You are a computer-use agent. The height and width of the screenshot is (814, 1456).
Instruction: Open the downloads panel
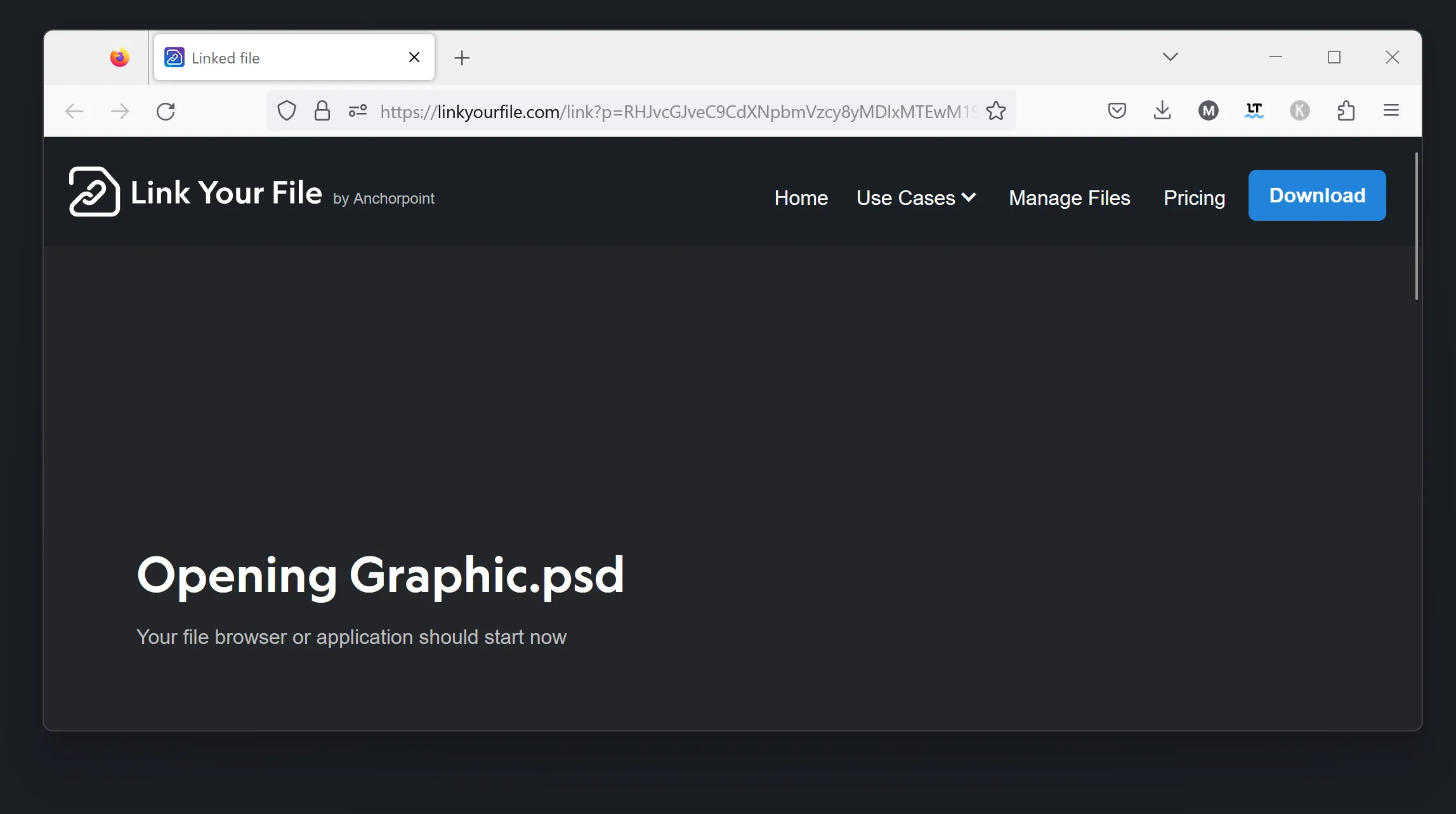click(x=1162, y=110)
